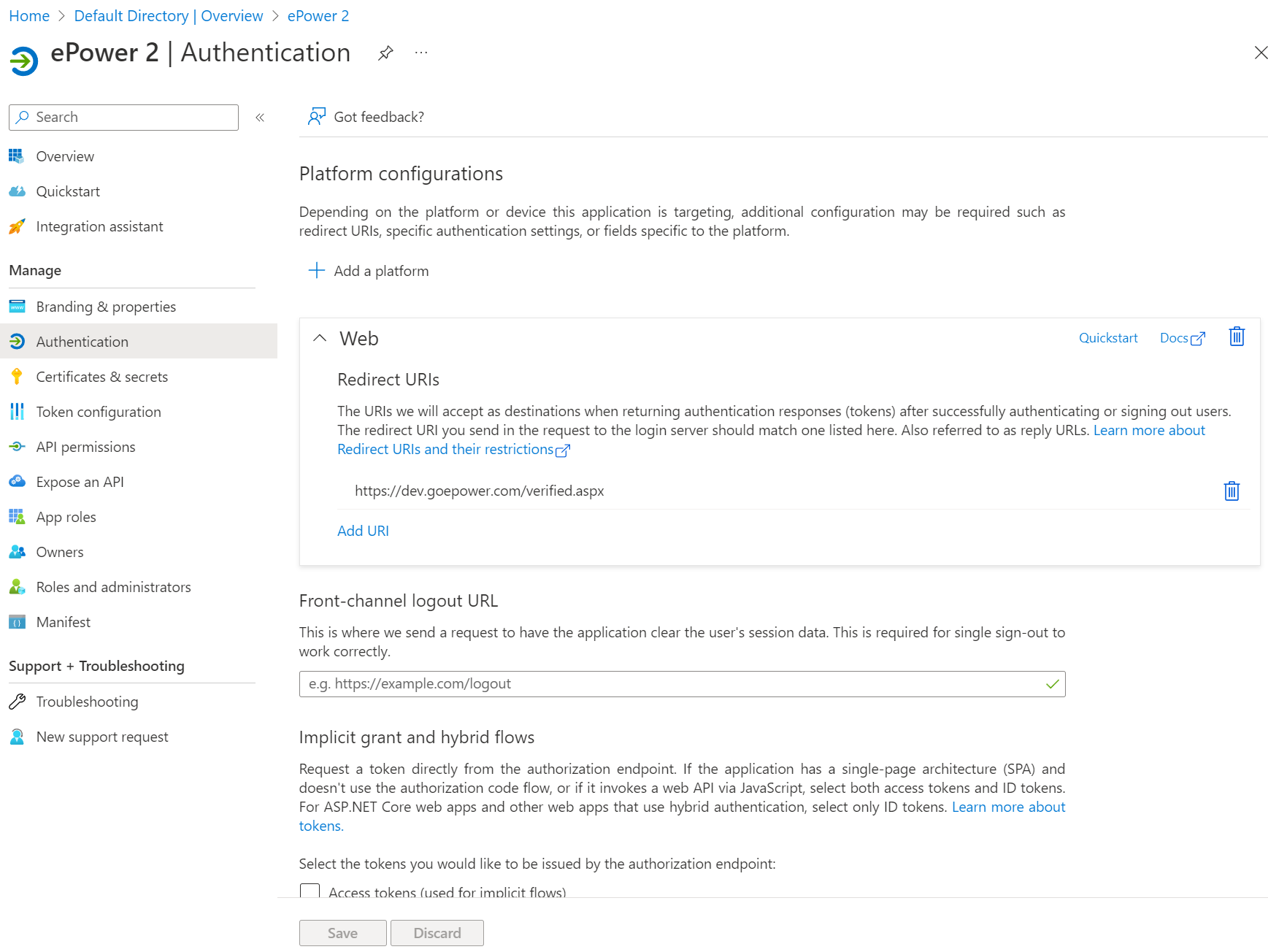Click the Add URI link
The height and width of the screenshot is (952, 1268).
pos(363,531)
